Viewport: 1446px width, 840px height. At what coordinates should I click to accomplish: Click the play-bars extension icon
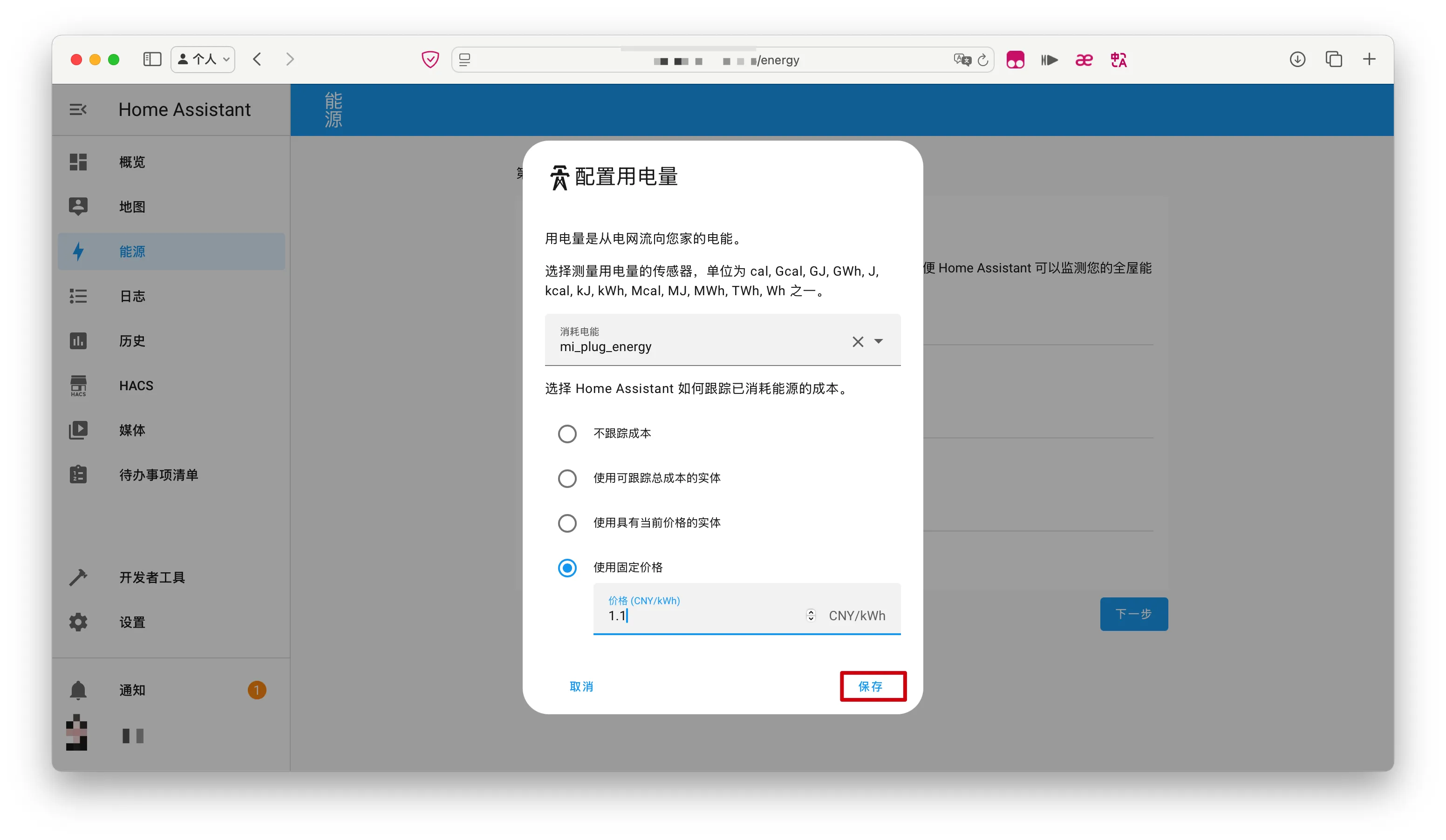[1050, 60]
